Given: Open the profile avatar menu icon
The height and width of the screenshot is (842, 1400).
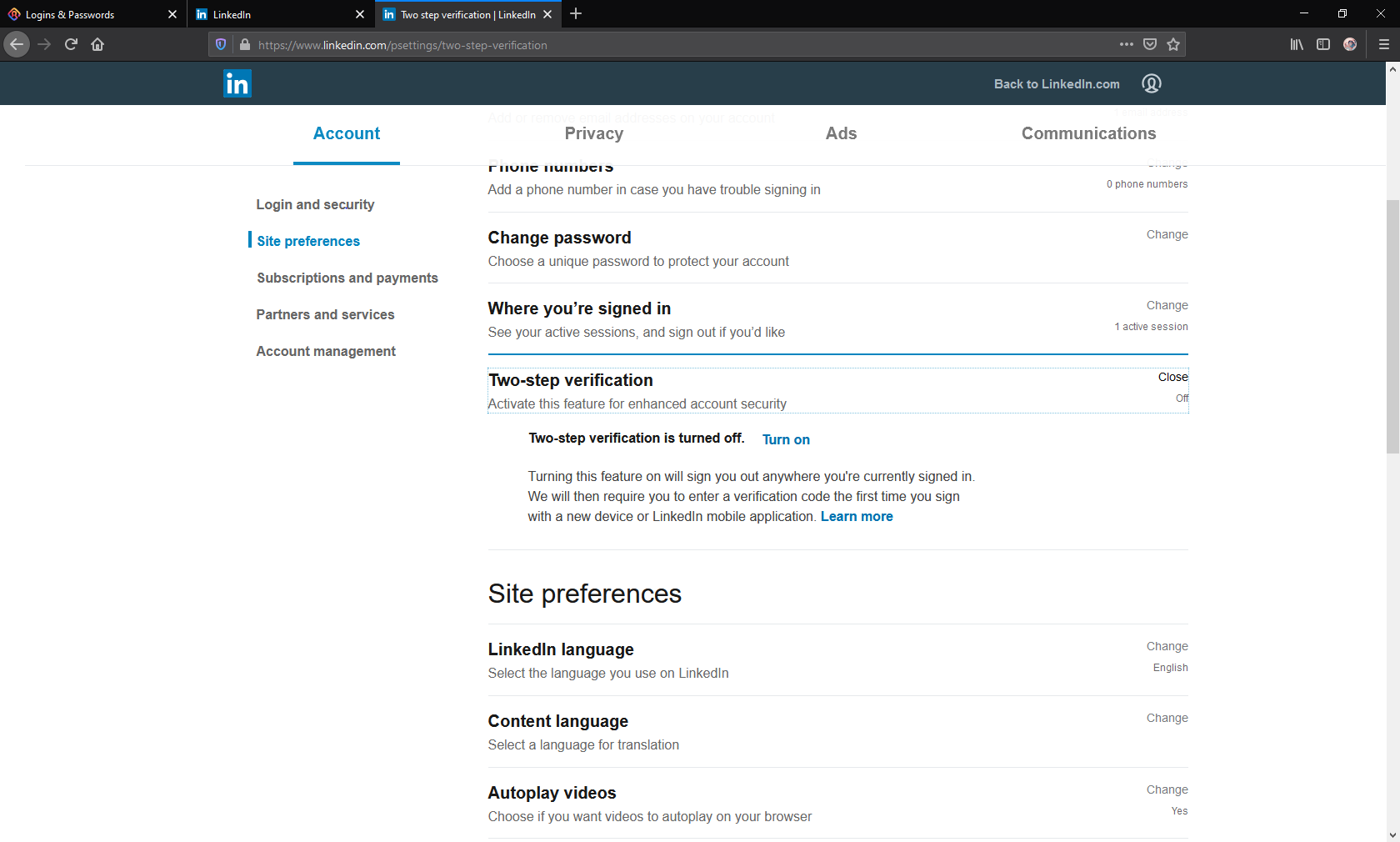Looking at the screenshot, I should coord(1152,83).
